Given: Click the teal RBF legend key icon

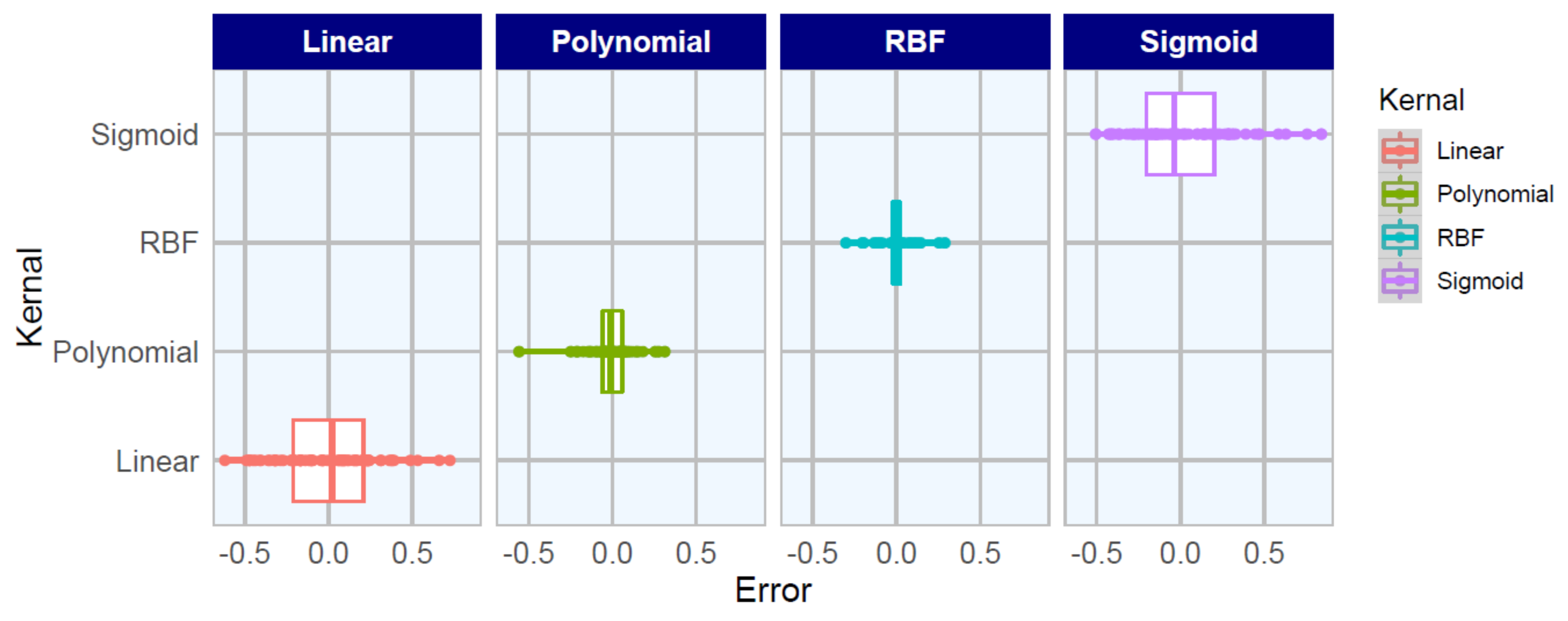Looking at the screenshot, I should click(x=1400, y=238).
